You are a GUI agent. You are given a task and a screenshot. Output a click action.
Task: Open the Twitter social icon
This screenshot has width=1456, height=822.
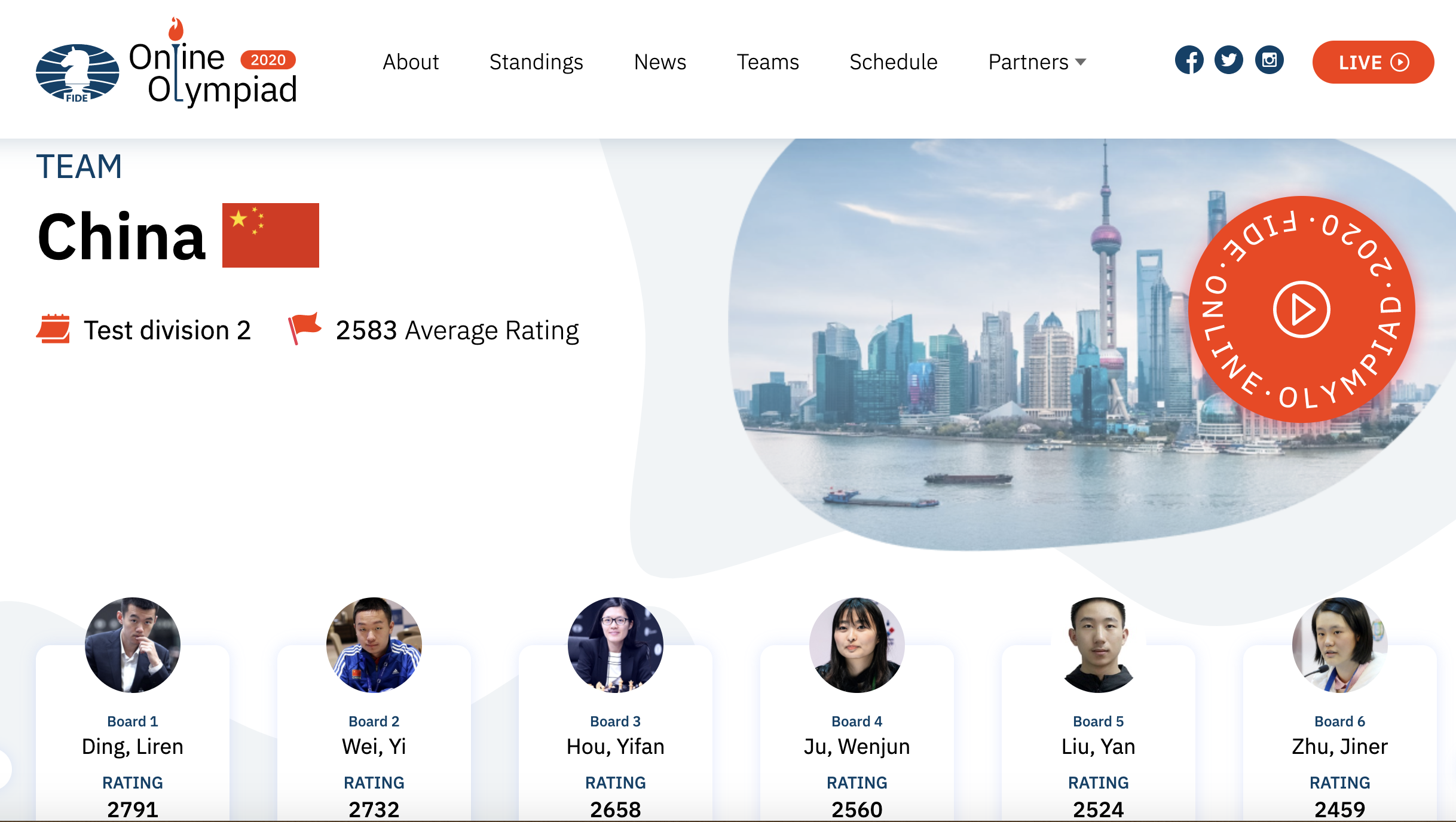1229,60
